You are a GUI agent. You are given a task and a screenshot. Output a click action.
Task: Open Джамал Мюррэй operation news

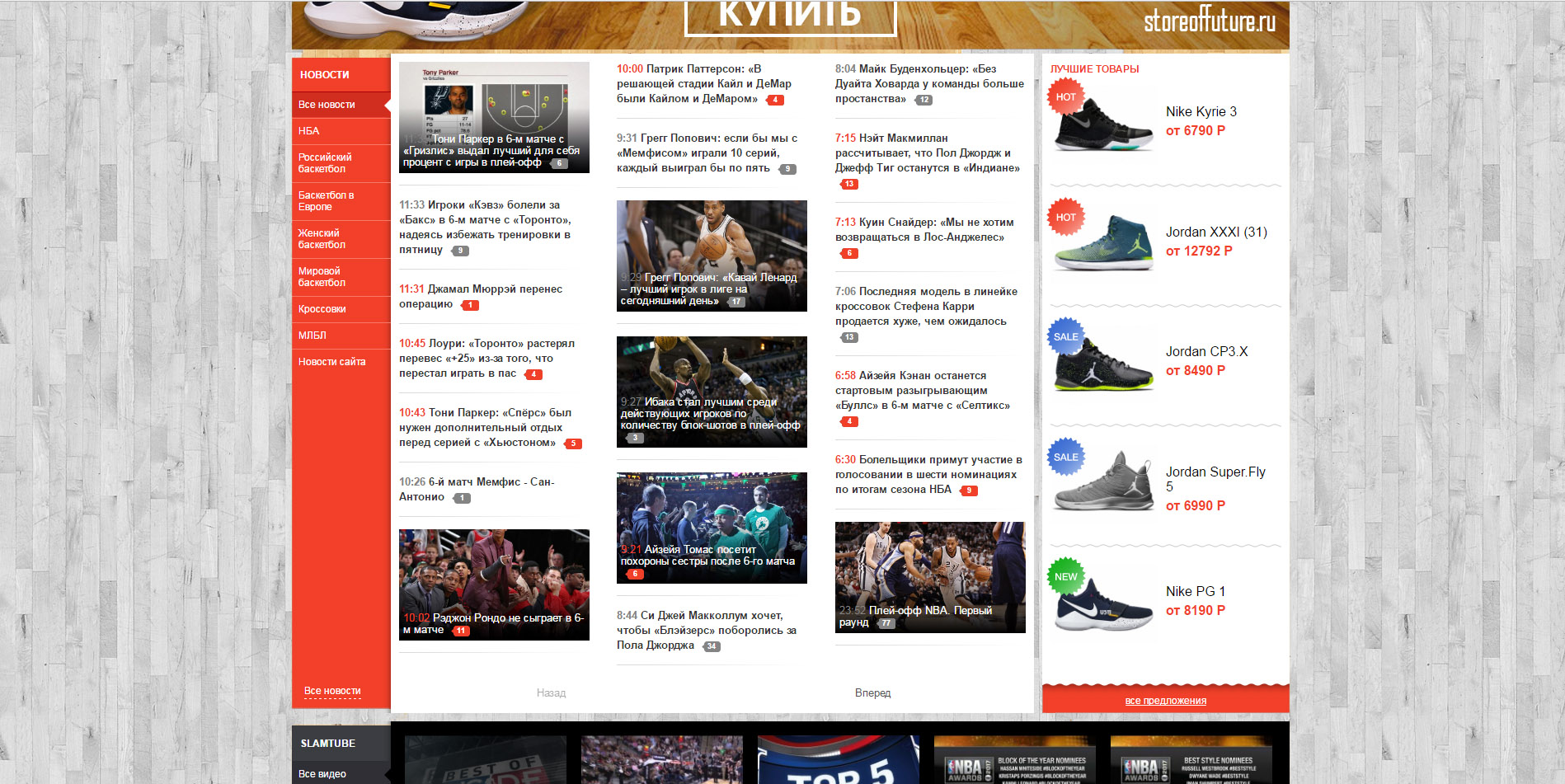click(x=481, y=297)
